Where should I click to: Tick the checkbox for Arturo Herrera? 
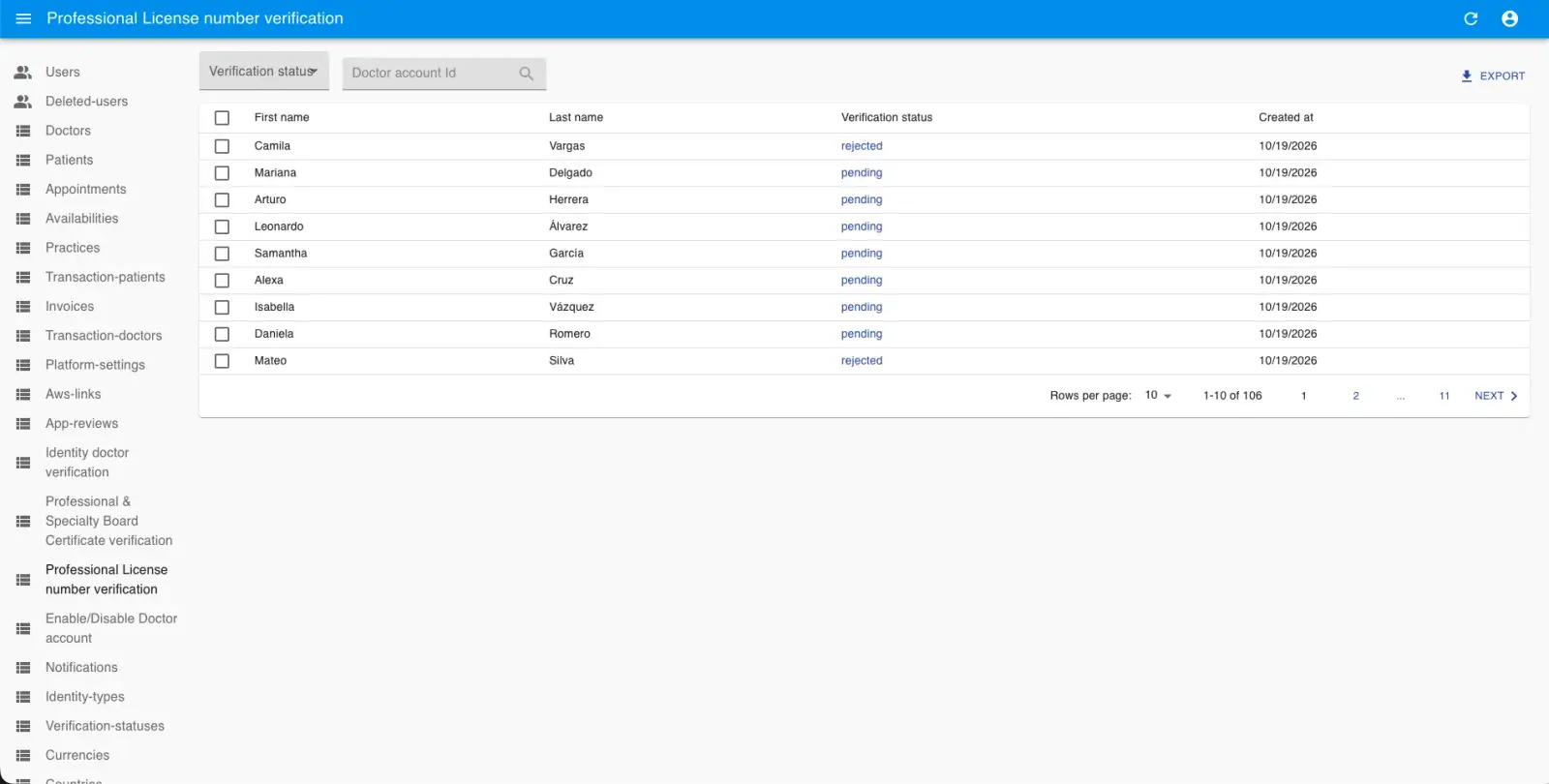(x=222, y=200)
